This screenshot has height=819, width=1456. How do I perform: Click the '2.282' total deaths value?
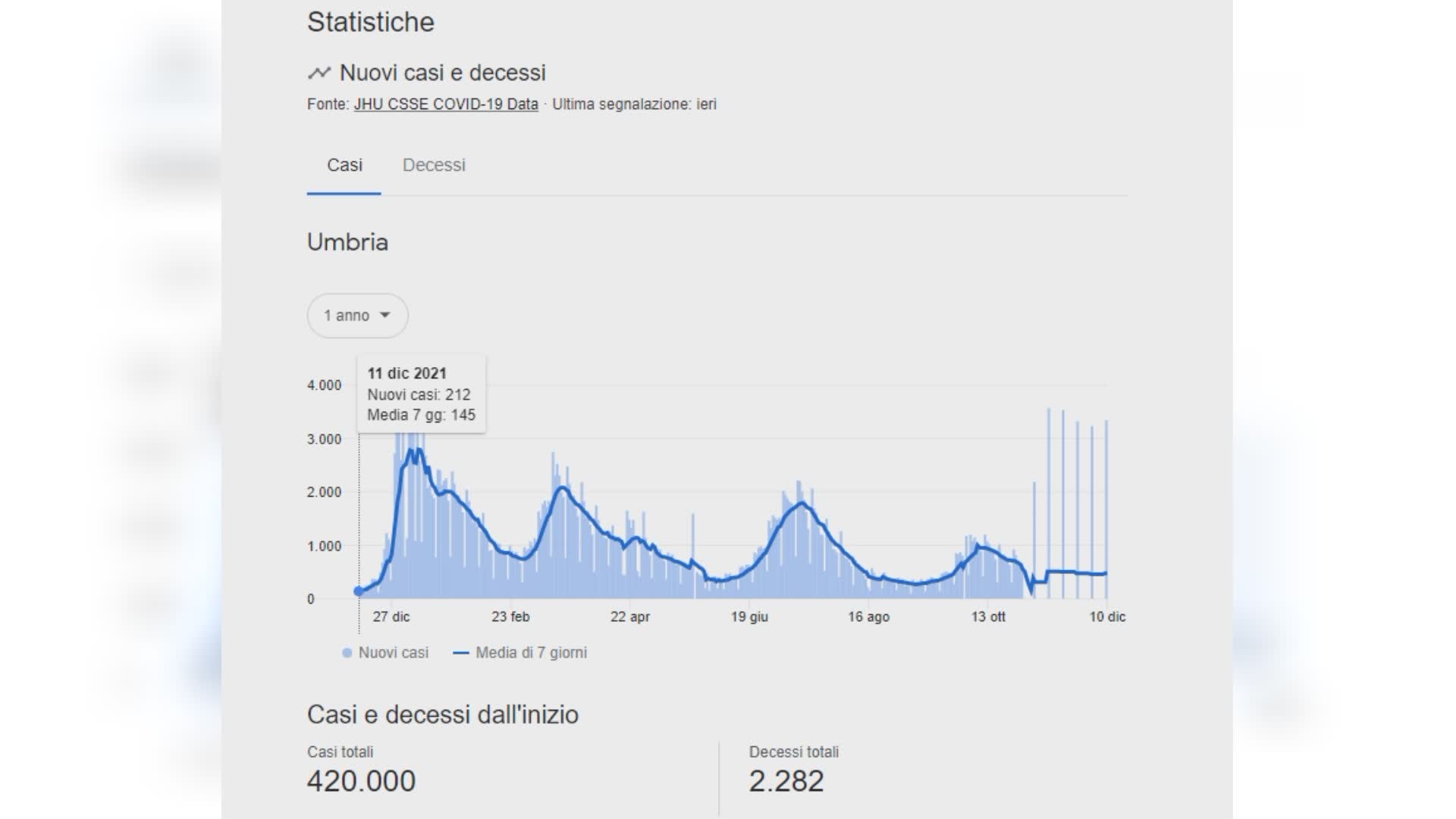tap(786, 781)
